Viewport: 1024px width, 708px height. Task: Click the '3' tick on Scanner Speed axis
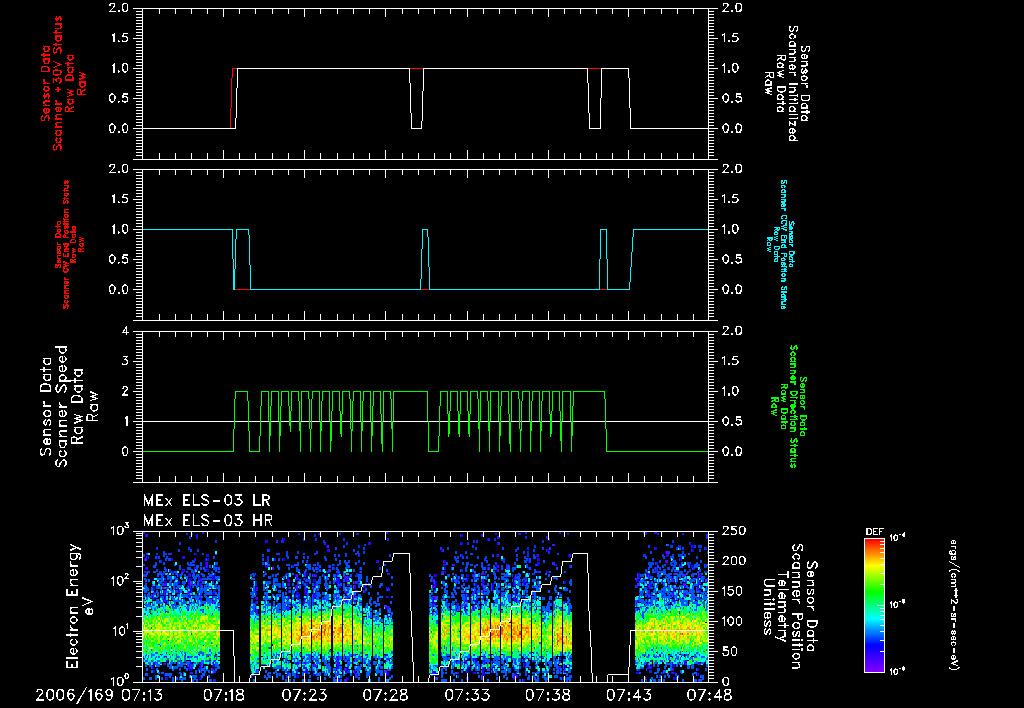coord(125,361)
